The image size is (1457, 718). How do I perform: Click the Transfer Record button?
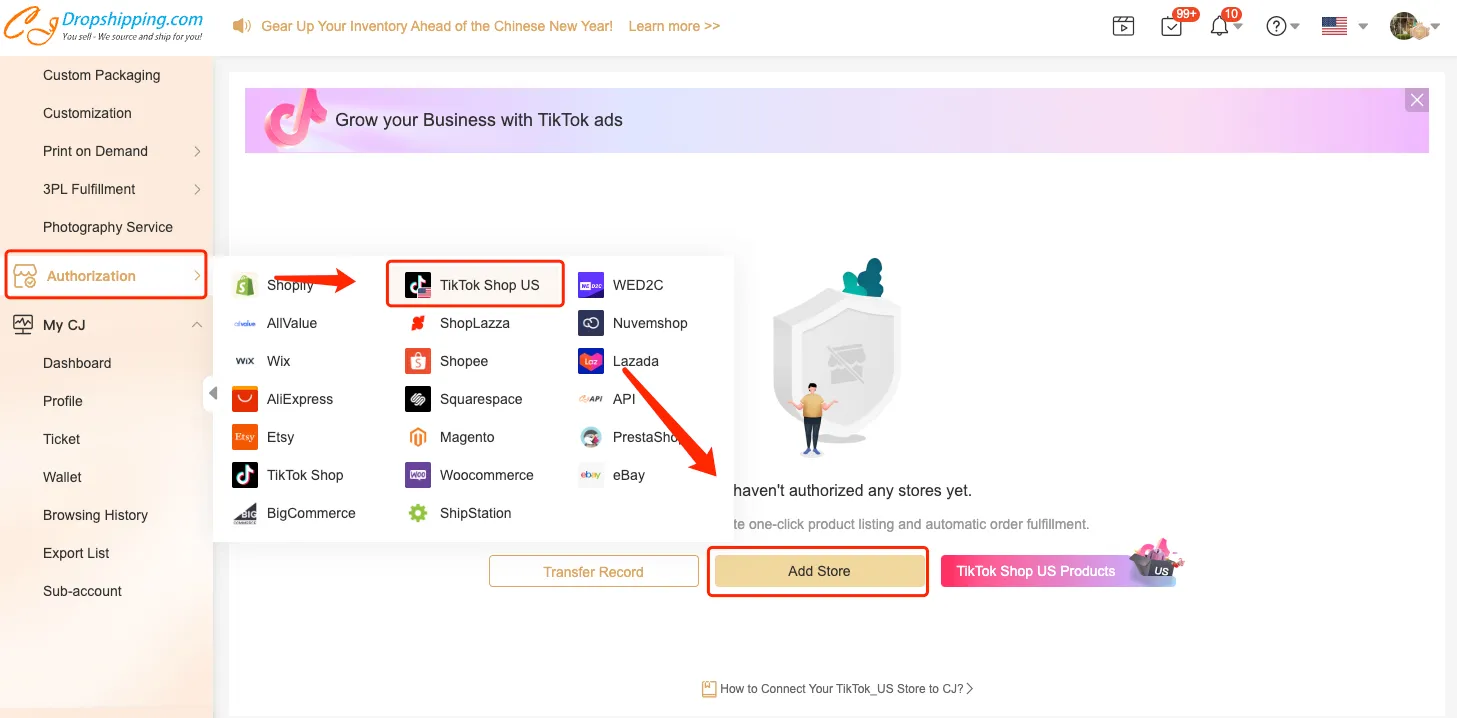point(593,571)
